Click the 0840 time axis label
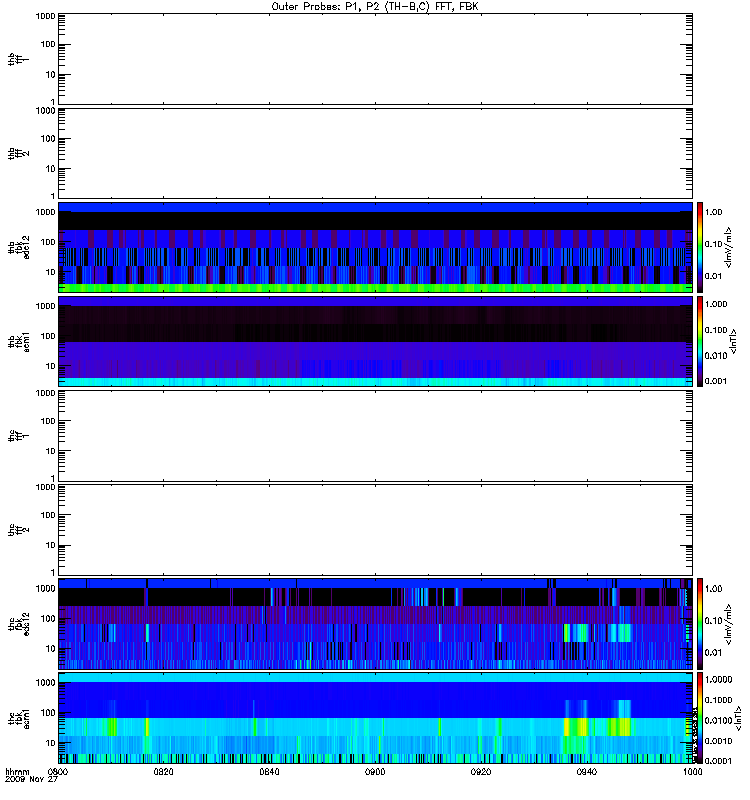The width and height of the screenshot is (750, 800). pyautogui.click(x=269, y=772)
